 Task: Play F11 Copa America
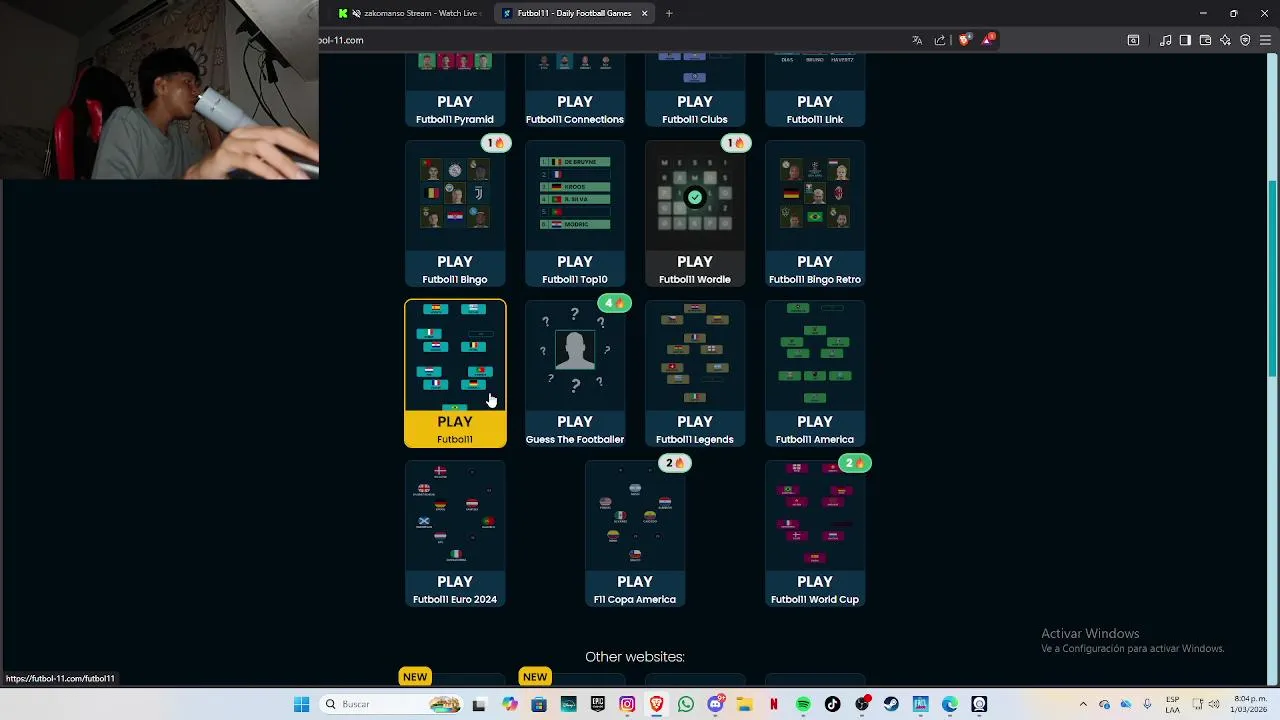pyautogui.click(x=635, y=534)
